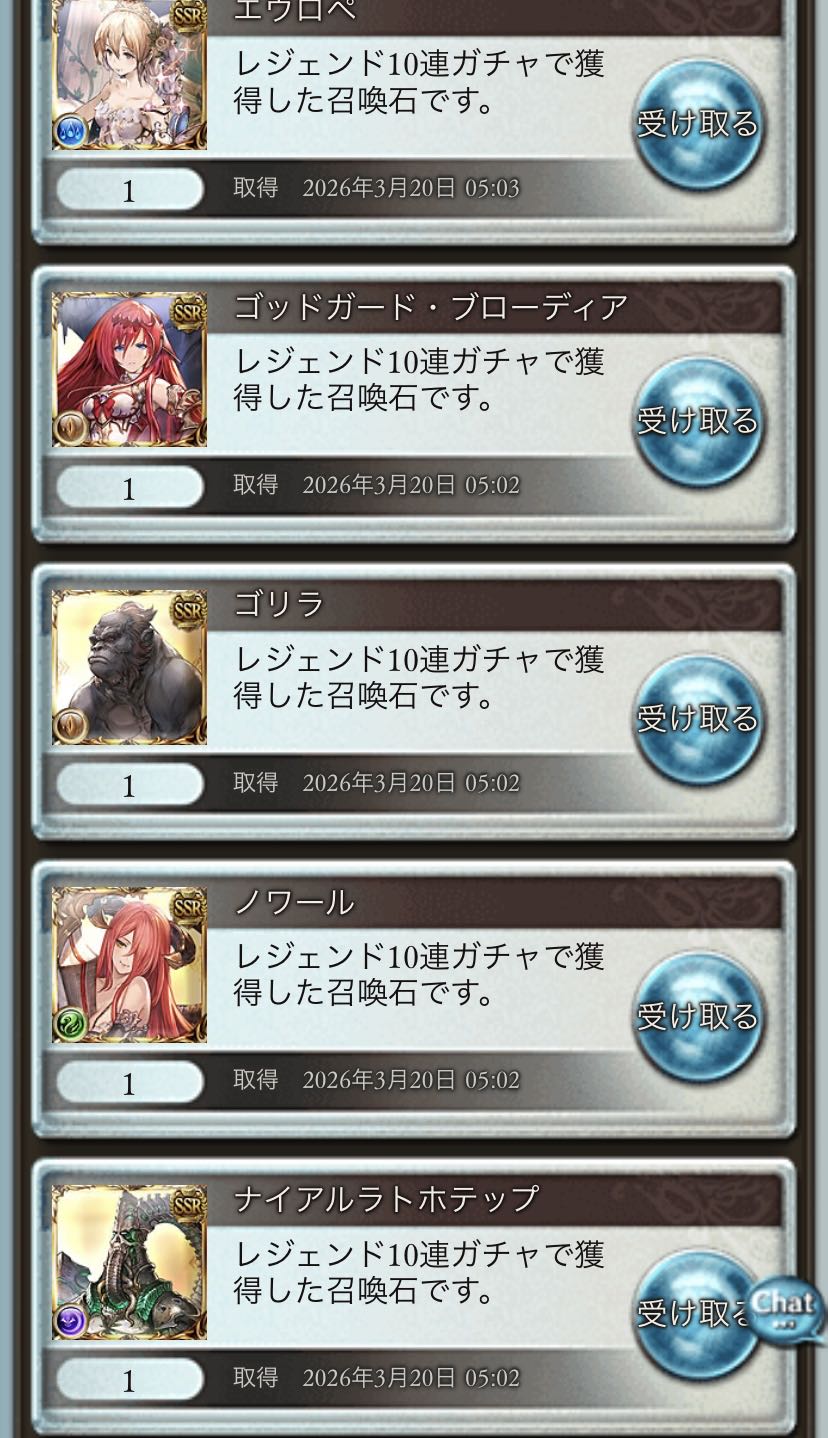Screen dimensions: 828x1438
Task: Tap the ノワール summon portrait
Action: [129, 964]
